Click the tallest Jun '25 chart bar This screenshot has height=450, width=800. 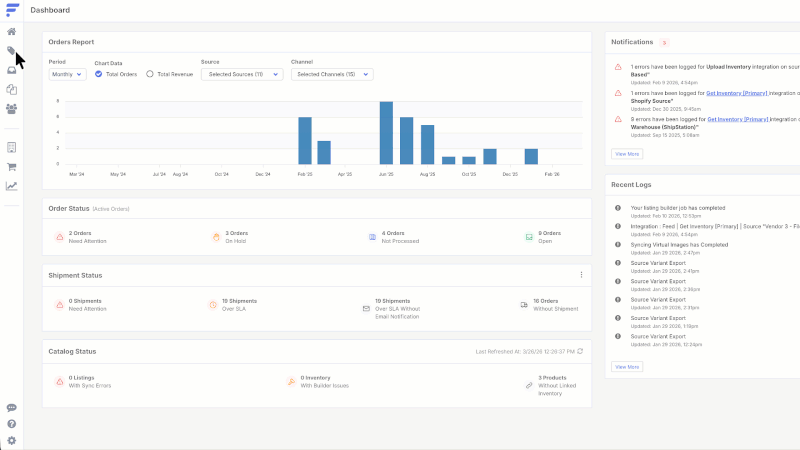[x=386, y=132]
